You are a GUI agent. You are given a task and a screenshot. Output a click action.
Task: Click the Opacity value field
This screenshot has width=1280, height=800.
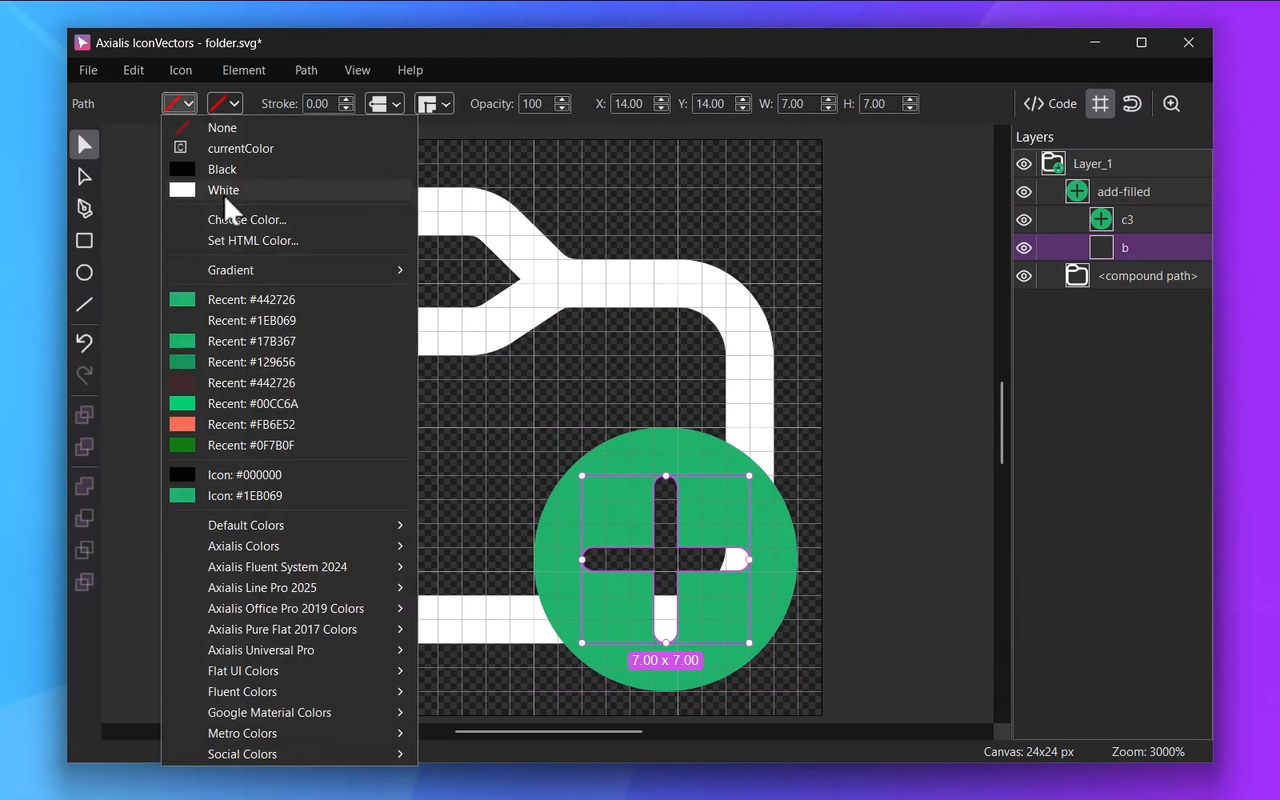(x=534, y=104)
